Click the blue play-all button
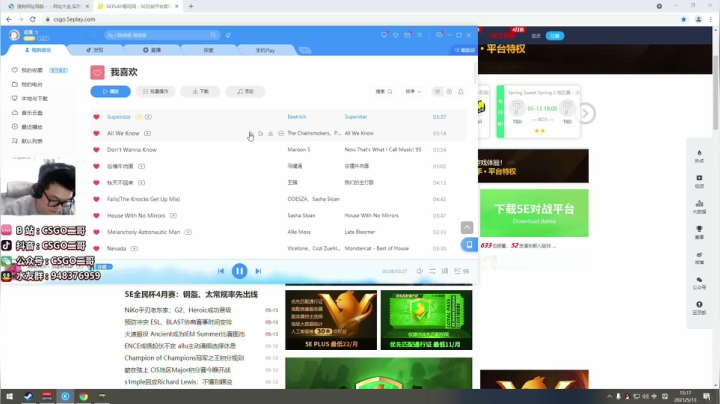The width and height of the screenshot is (720, 404). tap(111, 91)
